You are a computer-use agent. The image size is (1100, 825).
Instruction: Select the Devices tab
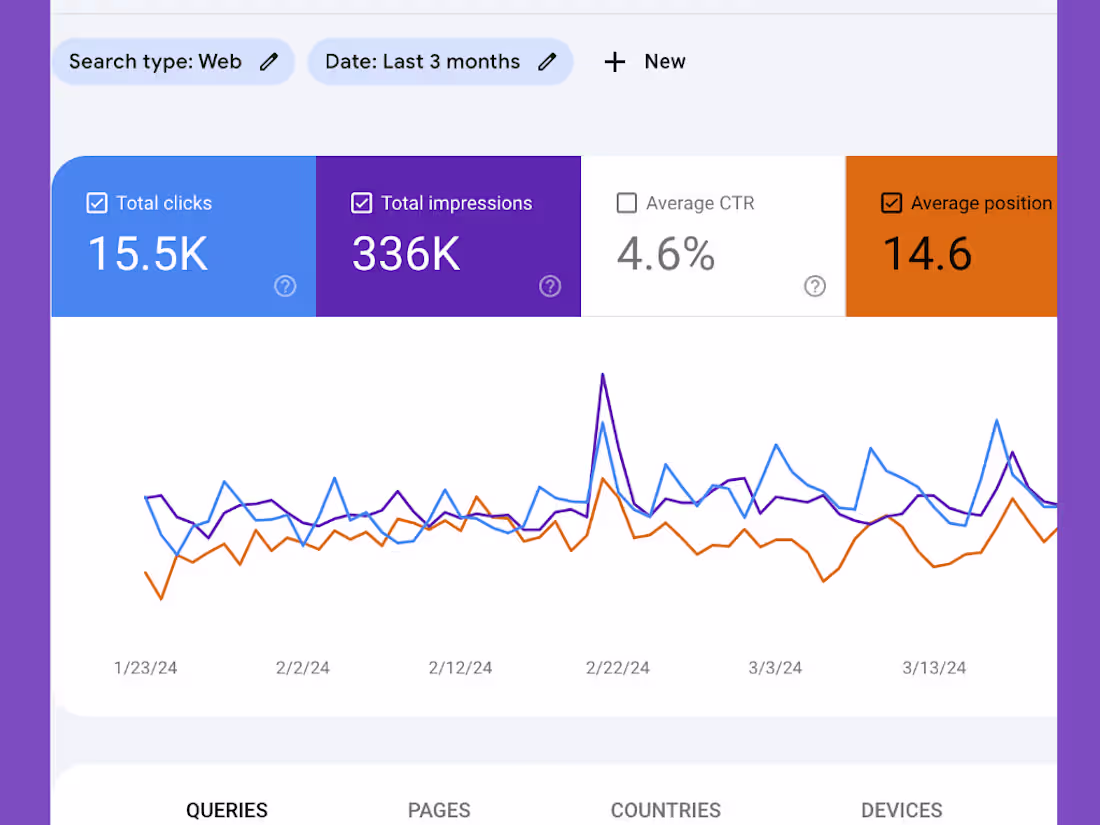(x=902, y=810)
